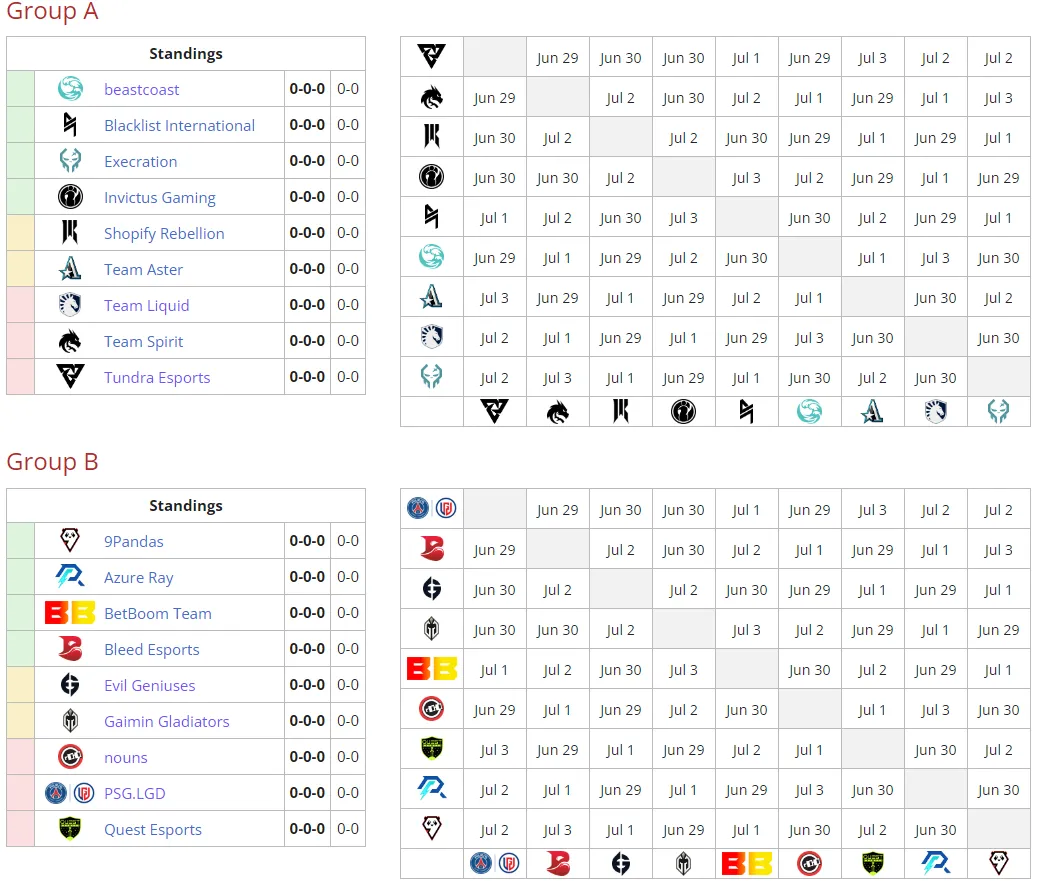Open the PSG.LGD team link
The image size is (1049, 881).
point(134,794)
